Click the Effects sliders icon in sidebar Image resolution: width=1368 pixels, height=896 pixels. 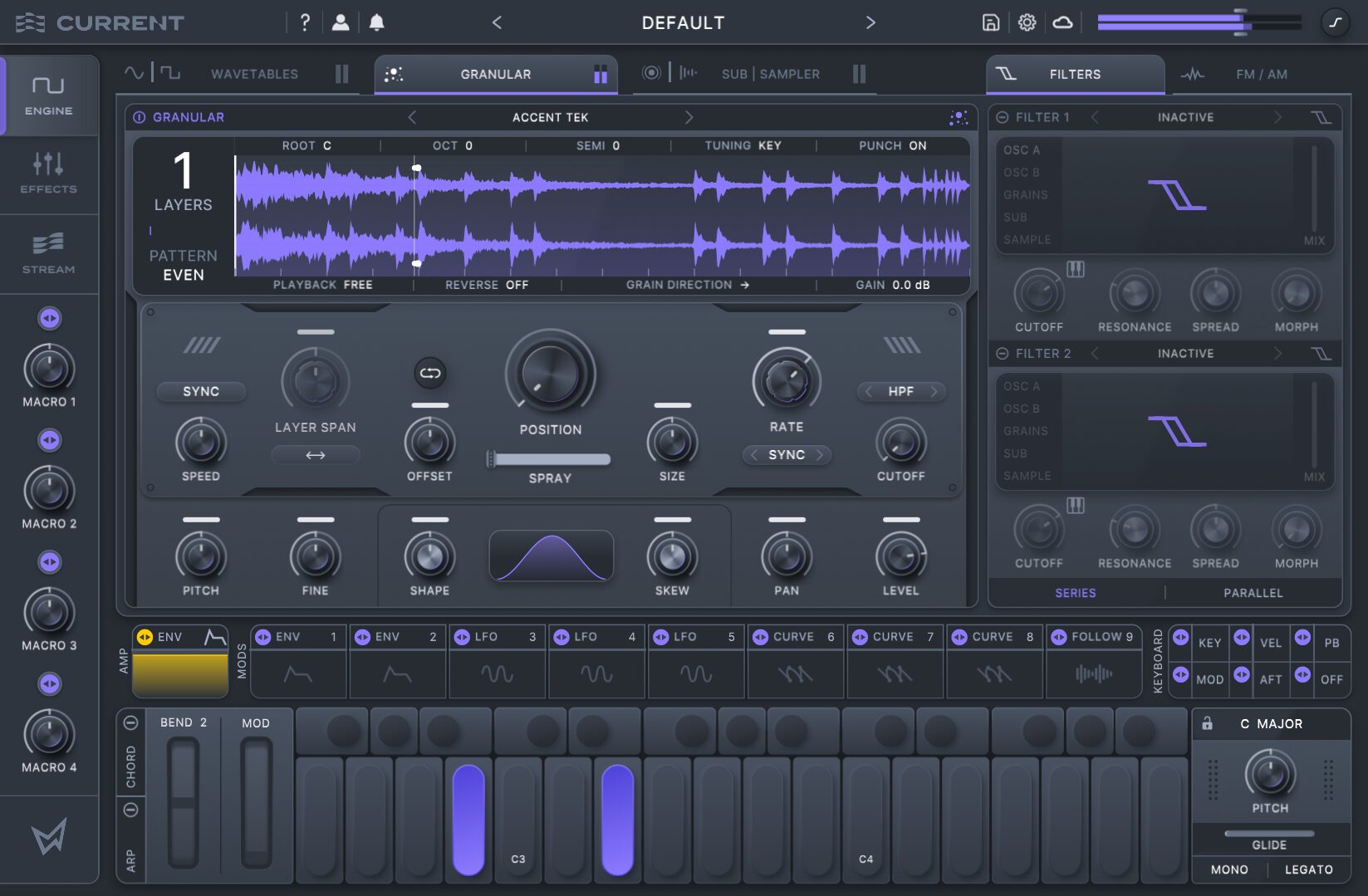point(48,164)
